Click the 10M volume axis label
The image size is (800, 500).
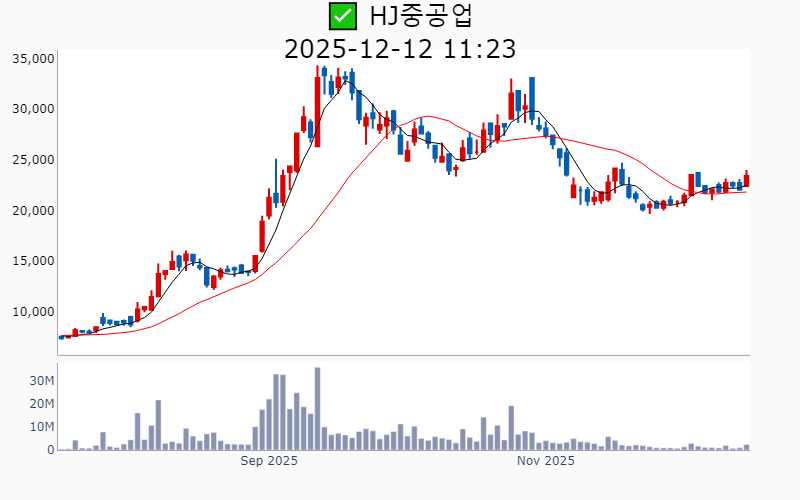41,427
